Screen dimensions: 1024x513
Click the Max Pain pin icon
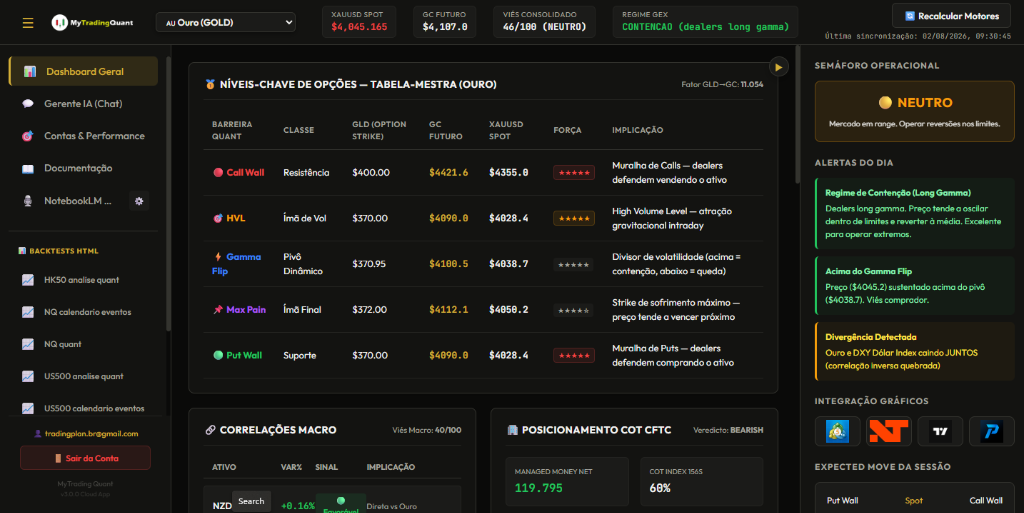pos(218,309)
